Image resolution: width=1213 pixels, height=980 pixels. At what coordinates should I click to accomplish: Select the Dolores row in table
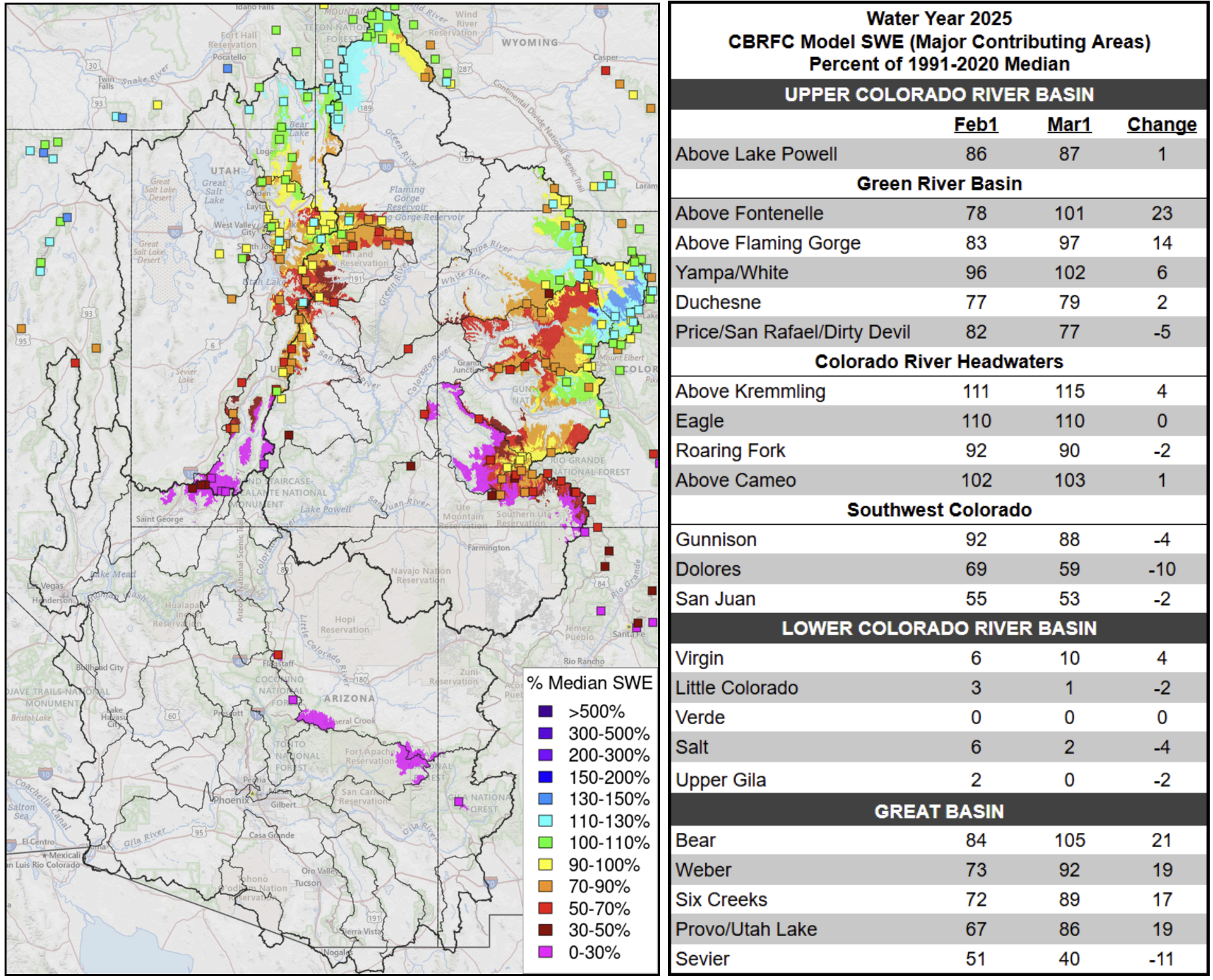(708, 569)
